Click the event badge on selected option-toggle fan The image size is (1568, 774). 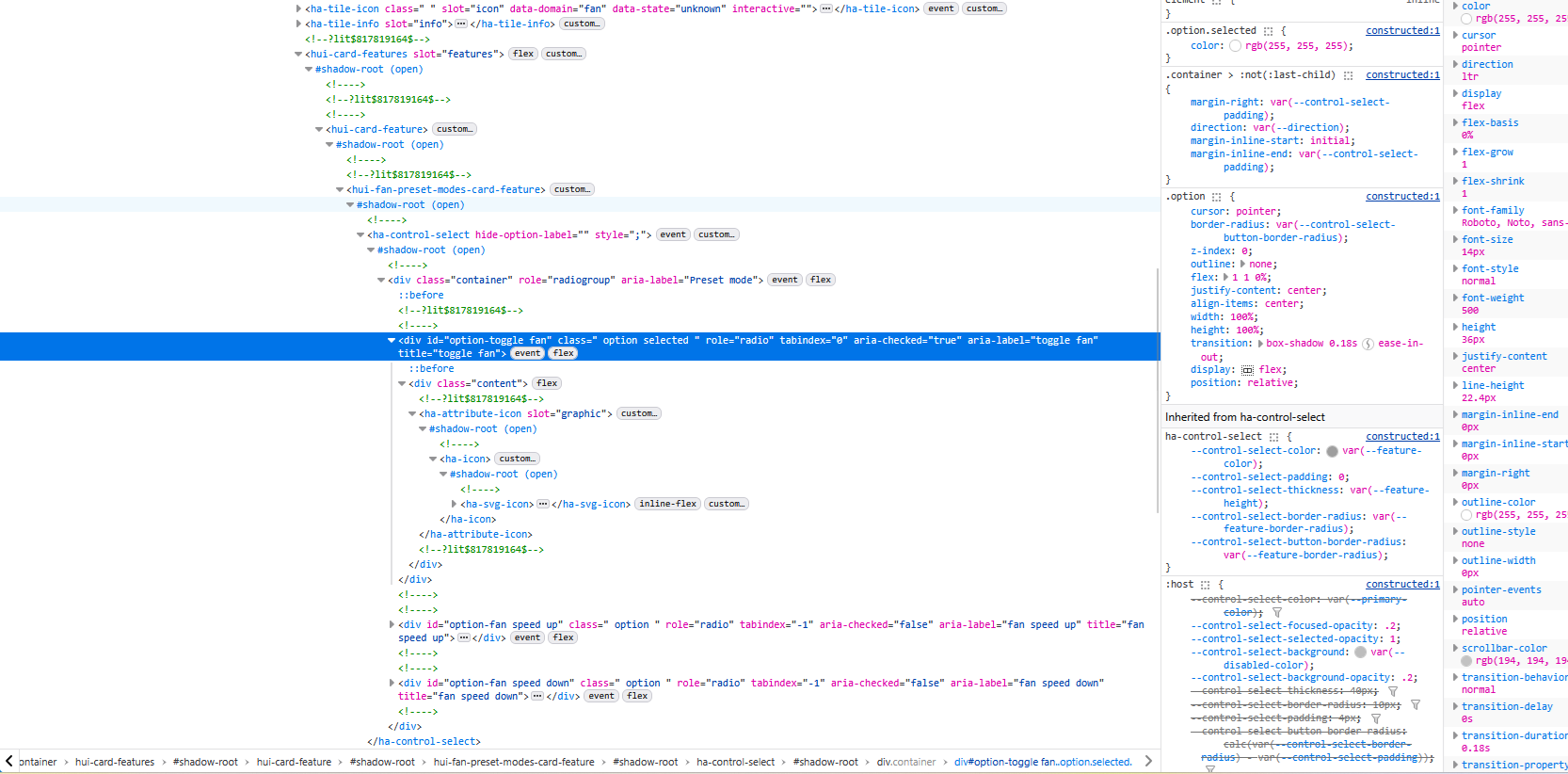[527, 353]
